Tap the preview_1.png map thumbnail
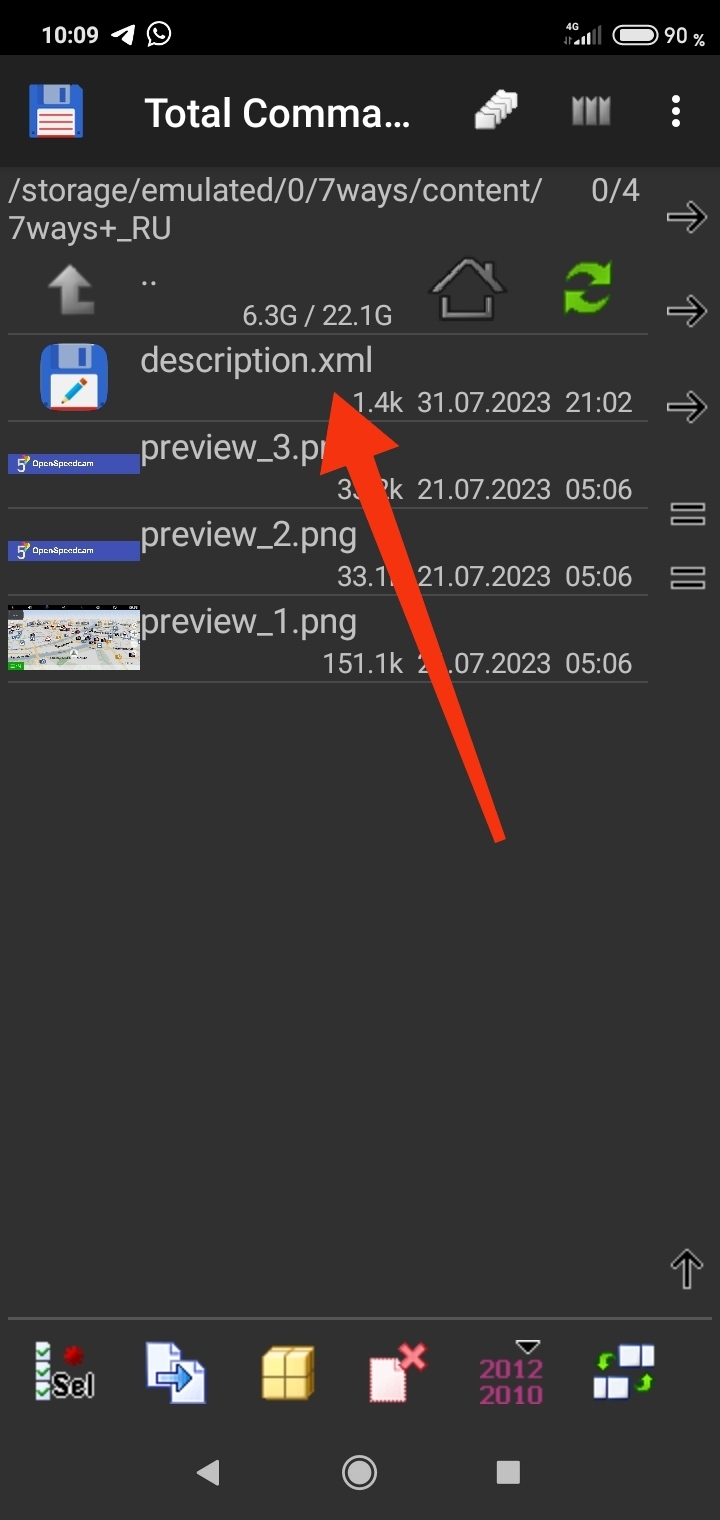The height and width of the screenshot is (1520, 720). (x=74, y=637)
